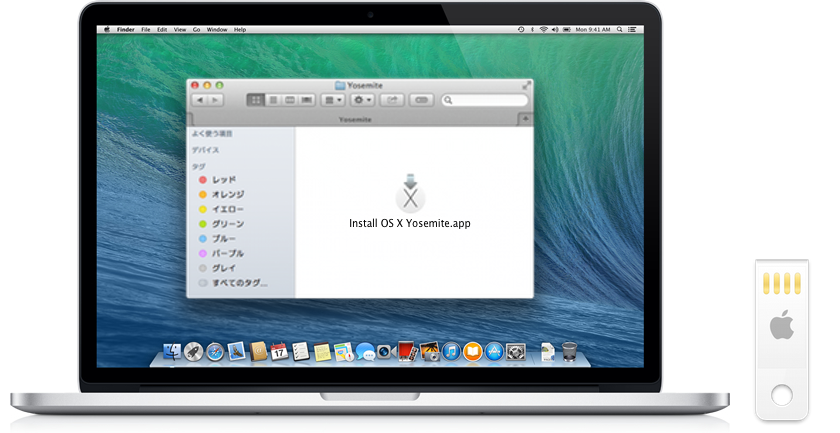Open Spotlight search magnifier in menu bar
This screenshot has width=840, height=433.
(620, 30)
